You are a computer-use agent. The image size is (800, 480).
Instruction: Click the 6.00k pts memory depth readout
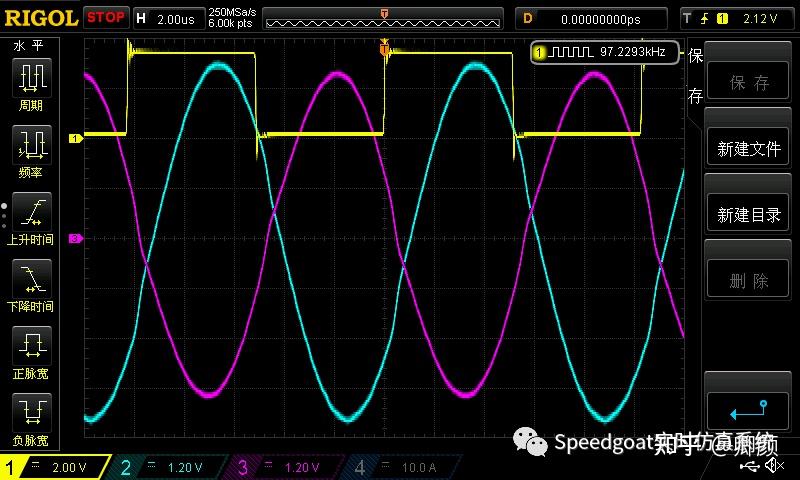(x=230, y=23)
